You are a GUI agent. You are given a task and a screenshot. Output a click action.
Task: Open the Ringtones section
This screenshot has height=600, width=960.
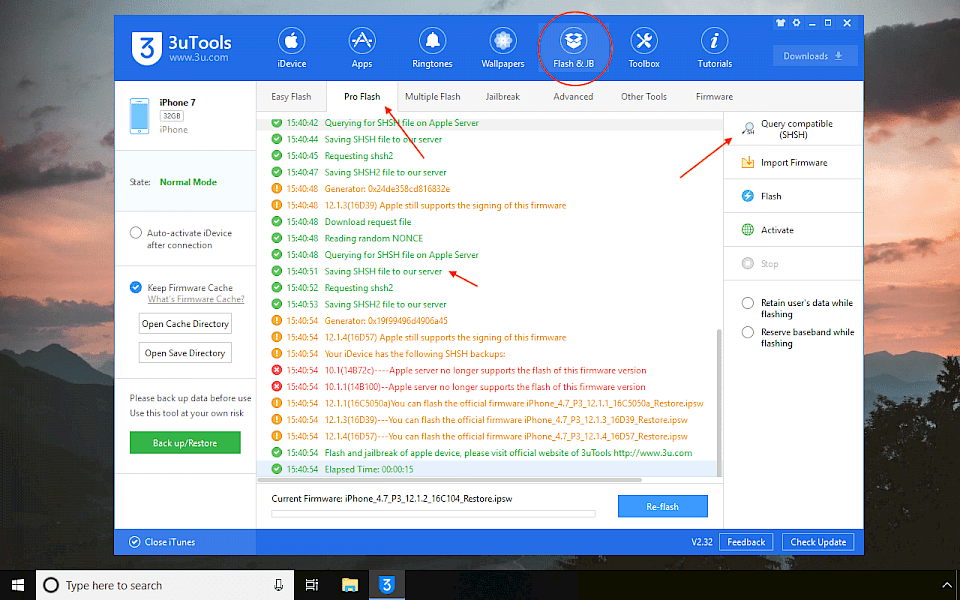tap(432, 48)
